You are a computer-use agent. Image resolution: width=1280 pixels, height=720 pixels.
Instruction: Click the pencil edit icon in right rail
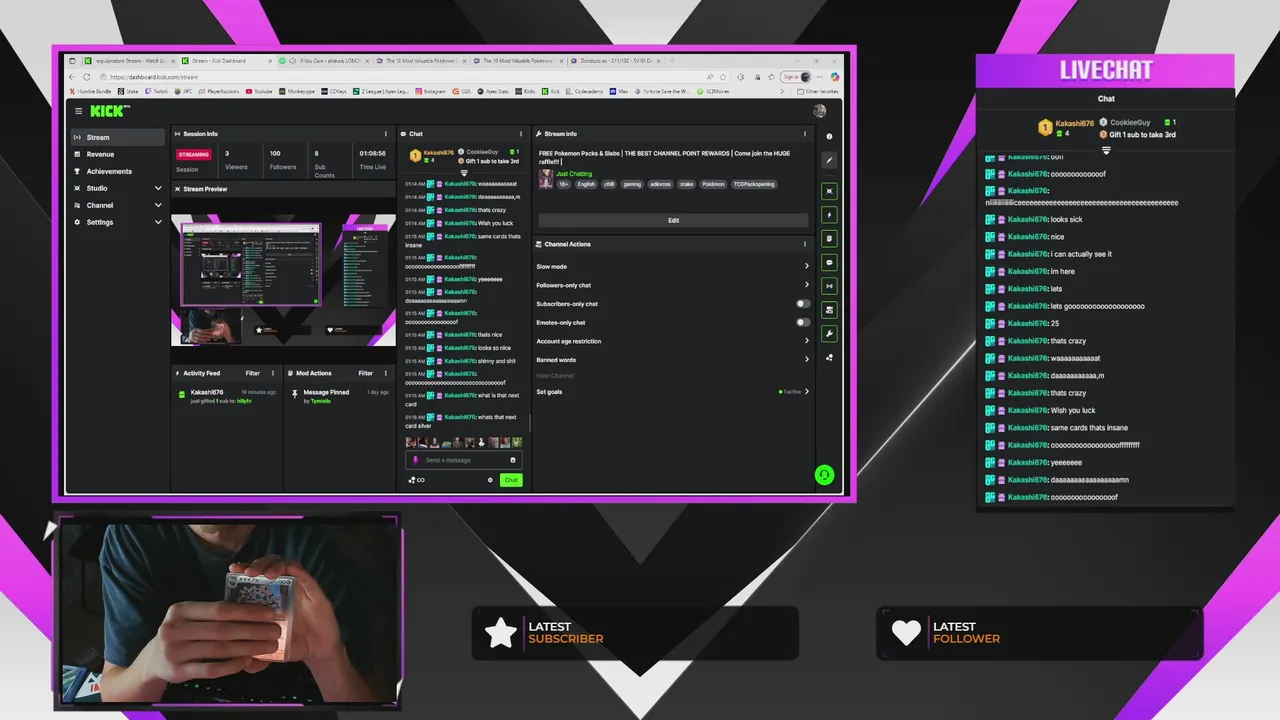tap(829, 160)
